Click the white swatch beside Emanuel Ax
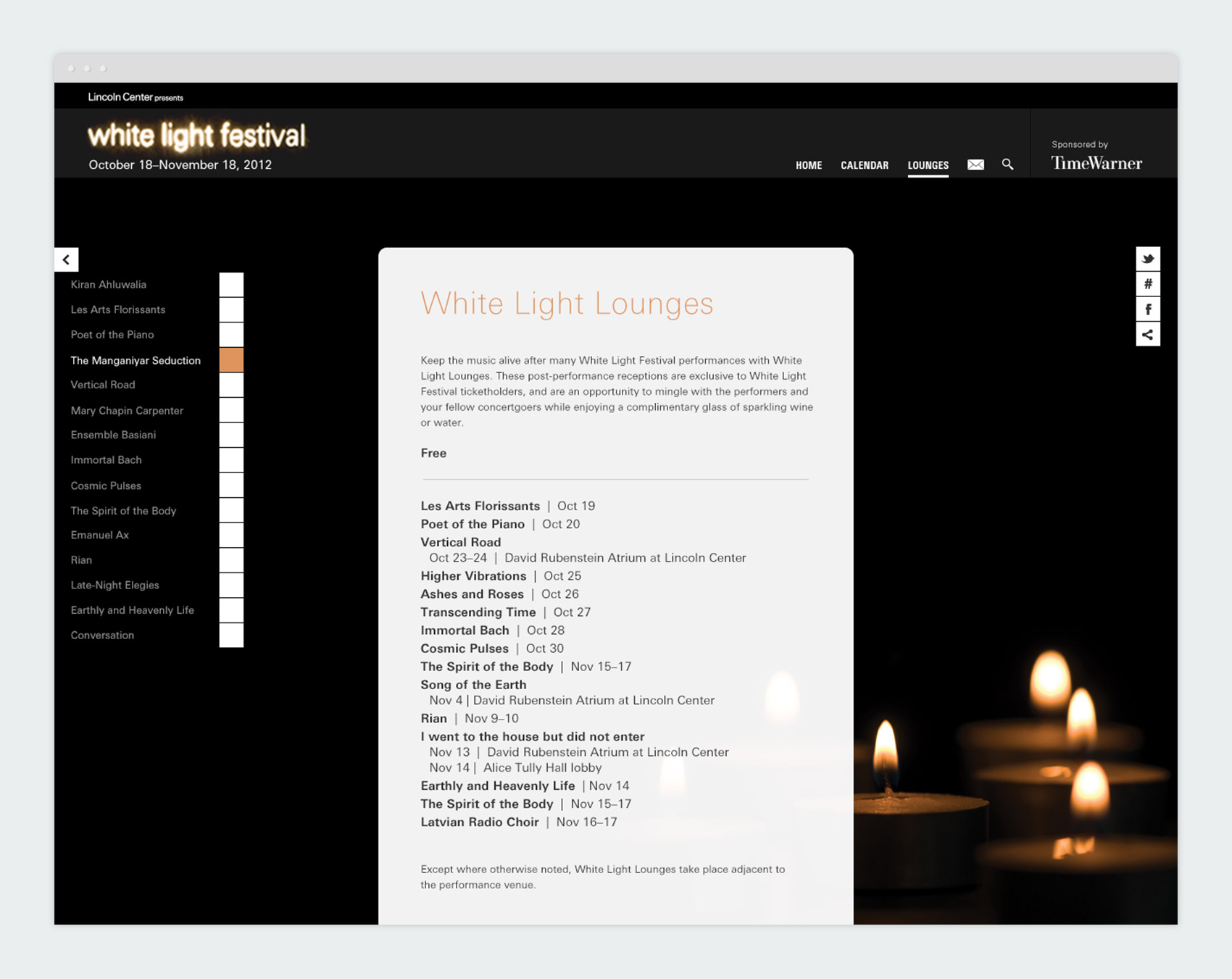This screenshot has height=979, width=1232. [x=231, y=535]
